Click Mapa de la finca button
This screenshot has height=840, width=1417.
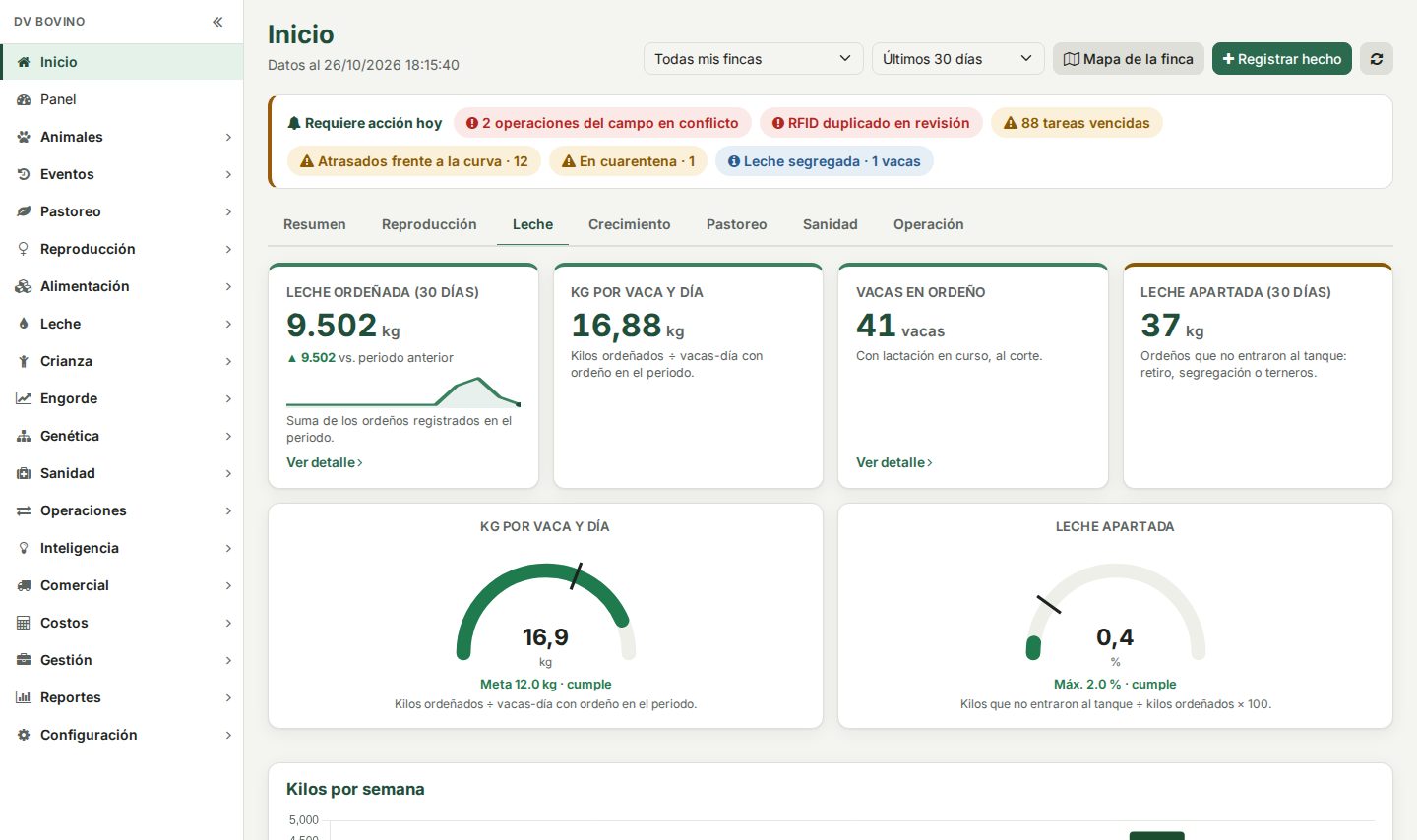(x=1129, y=59)
